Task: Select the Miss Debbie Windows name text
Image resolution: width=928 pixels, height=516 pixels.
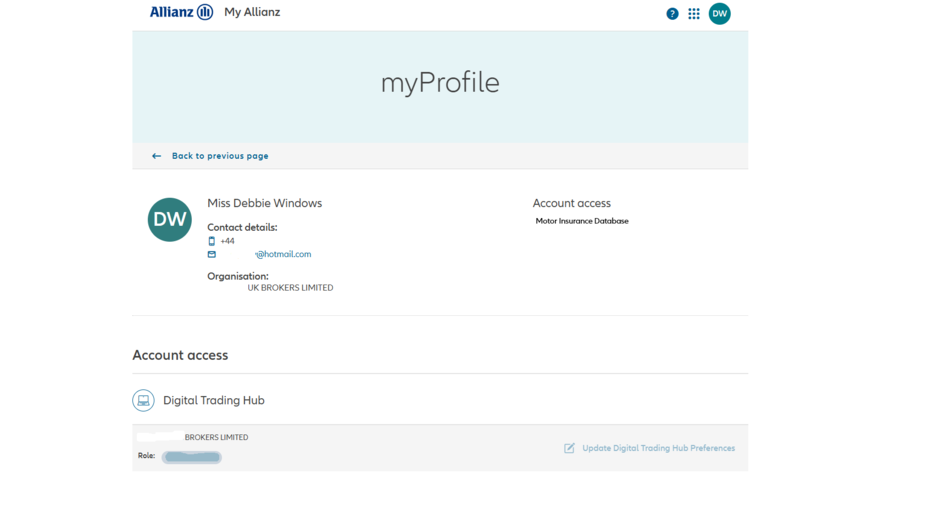Action: click(265, 203)
